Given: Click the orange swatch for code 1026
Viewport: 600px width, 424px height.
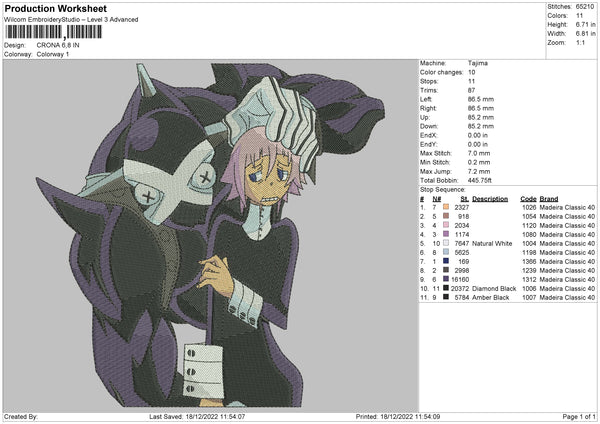Looking at the screenshot, I should (x=446, y=207).
